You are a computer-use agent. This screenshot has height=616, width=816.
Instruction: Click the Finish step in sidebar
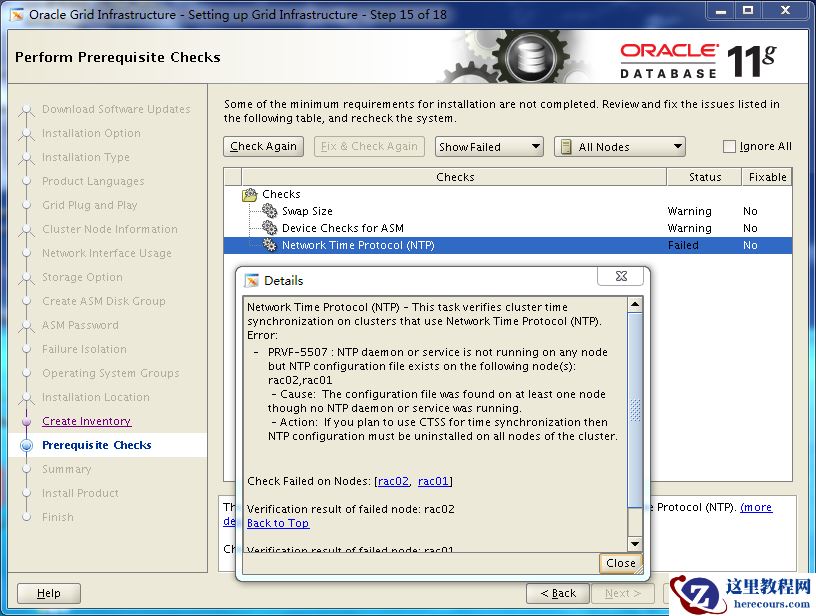coord(58,517)
